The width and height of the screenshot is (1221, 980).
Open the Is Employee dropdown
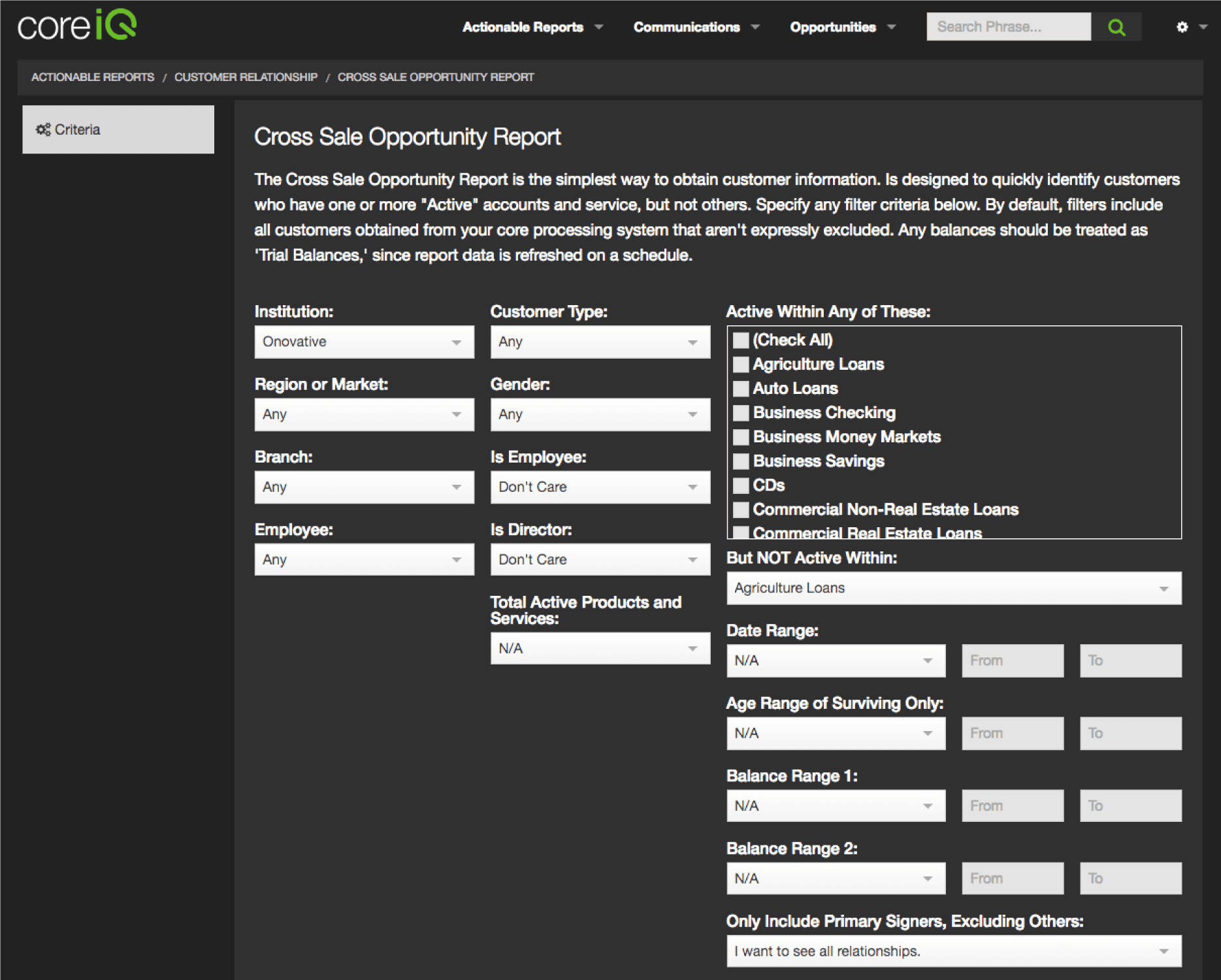[x=600, y=487]
